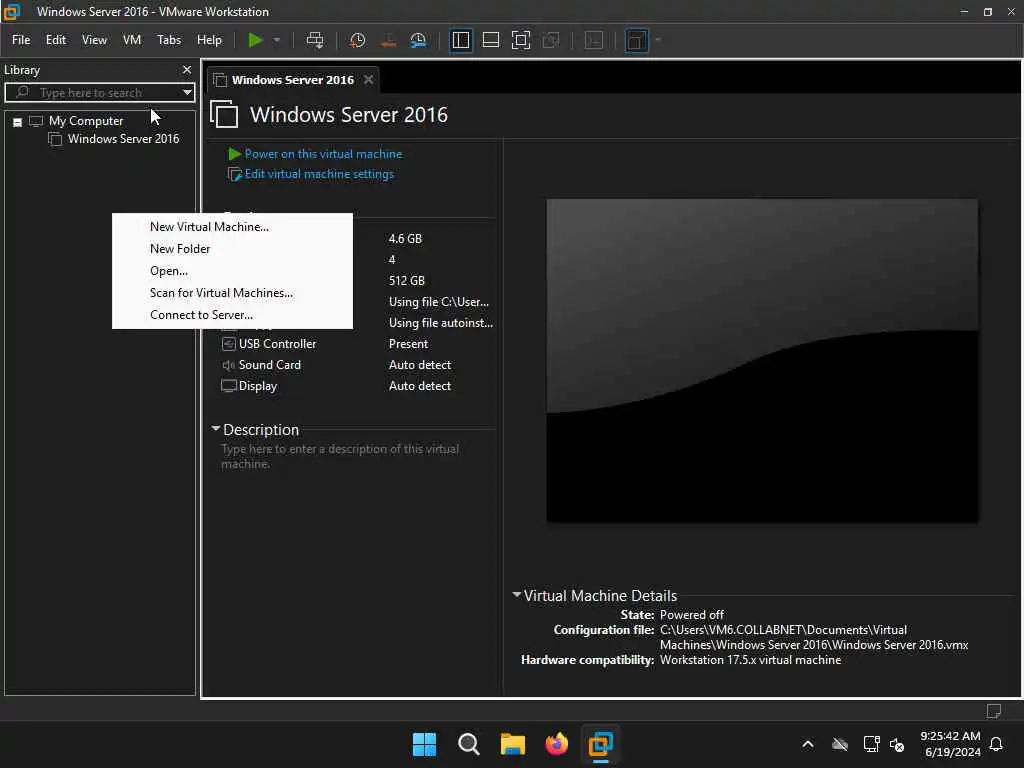Open the Windows Start menu
The width and height of the screenshot is (1024, 768).
click(424, 744)
